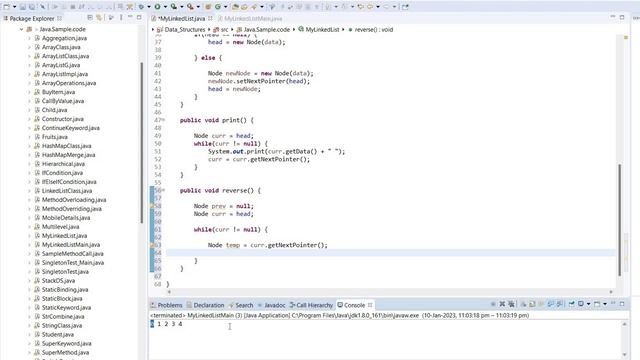This screenshot has height=360, width=640.
Task: Click the Save toolbar icon
Action: [22, 7]
